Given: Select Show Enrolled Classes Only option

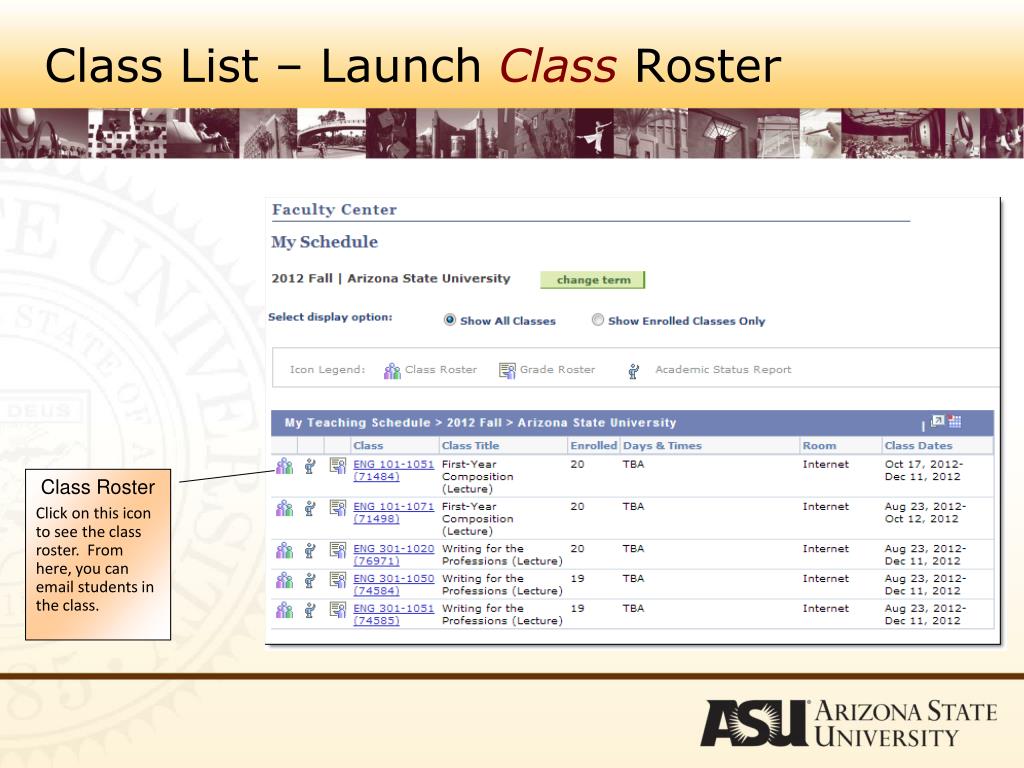Looking at the screenshot, I should pos(598,320).
